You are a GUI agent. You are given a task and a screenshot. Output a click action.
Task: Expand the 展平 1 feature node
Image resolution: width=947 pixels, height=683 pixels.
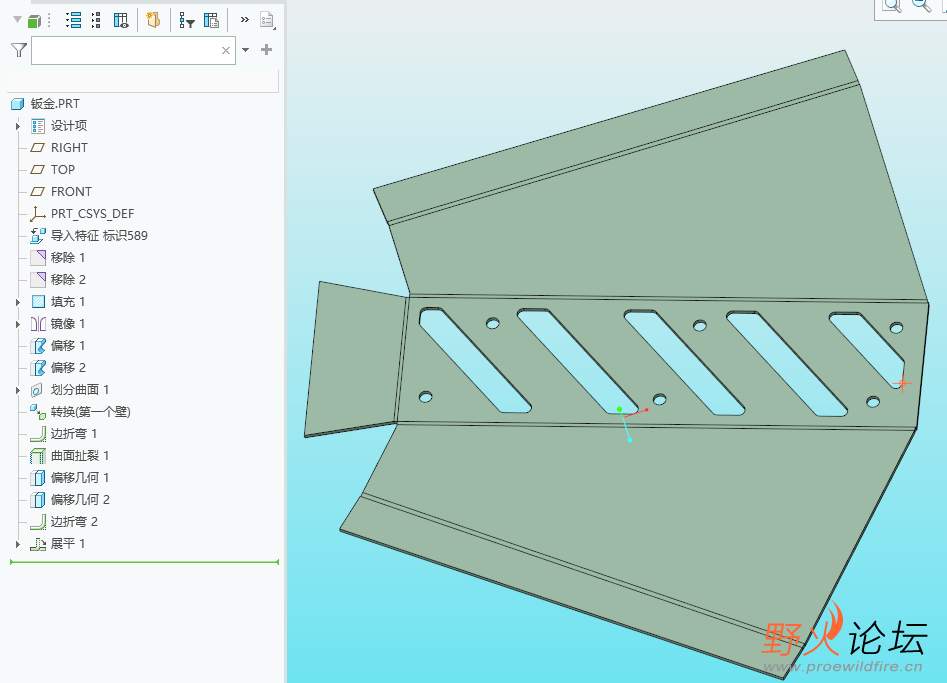pyautogui.click(x=18, y=544)
